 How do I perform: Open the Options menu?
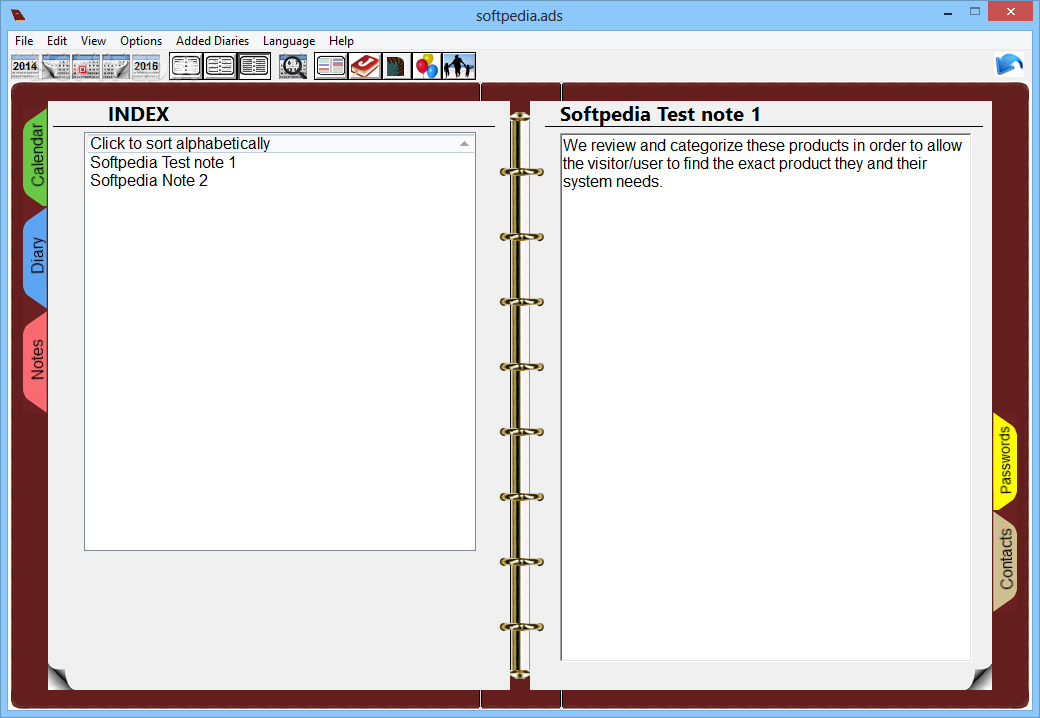141,40
